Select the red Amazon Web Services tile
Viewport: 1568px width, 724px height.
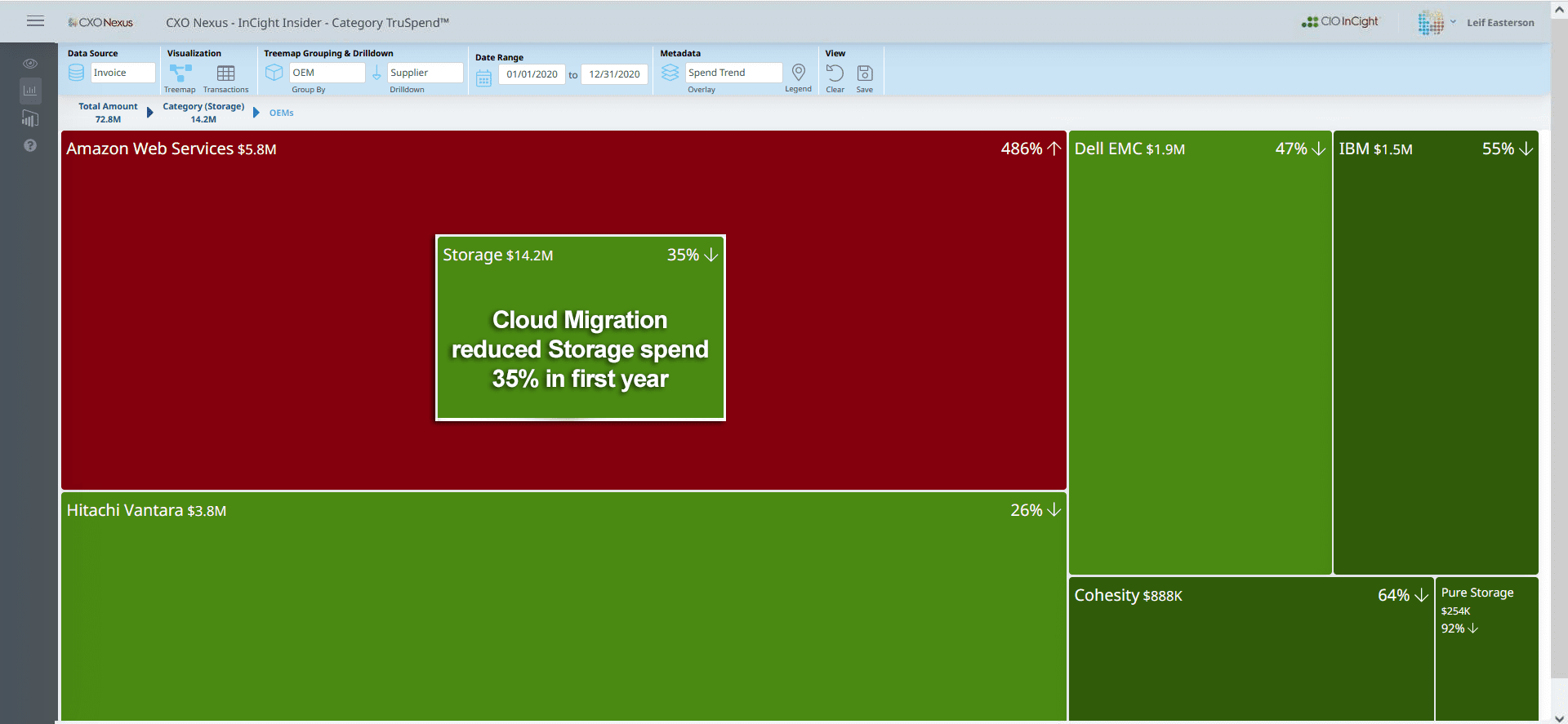(x=245, y=326)
